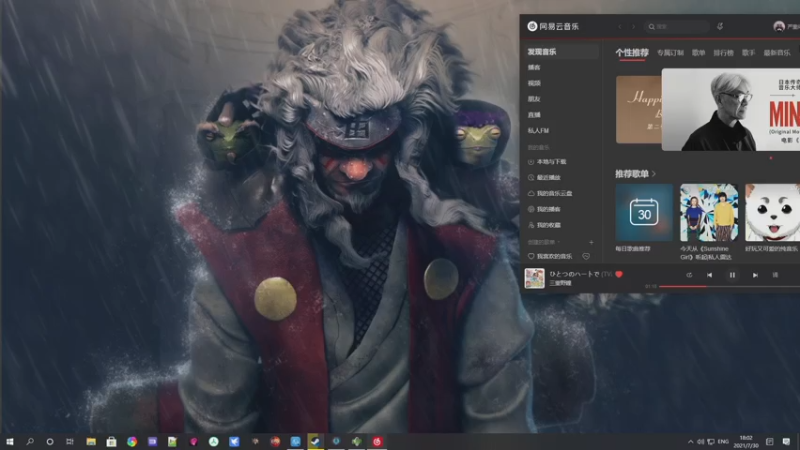Switch to the 排行榜 (charts) tab
Viewport: 800px width, 450px height.
[x=723, y=53]
